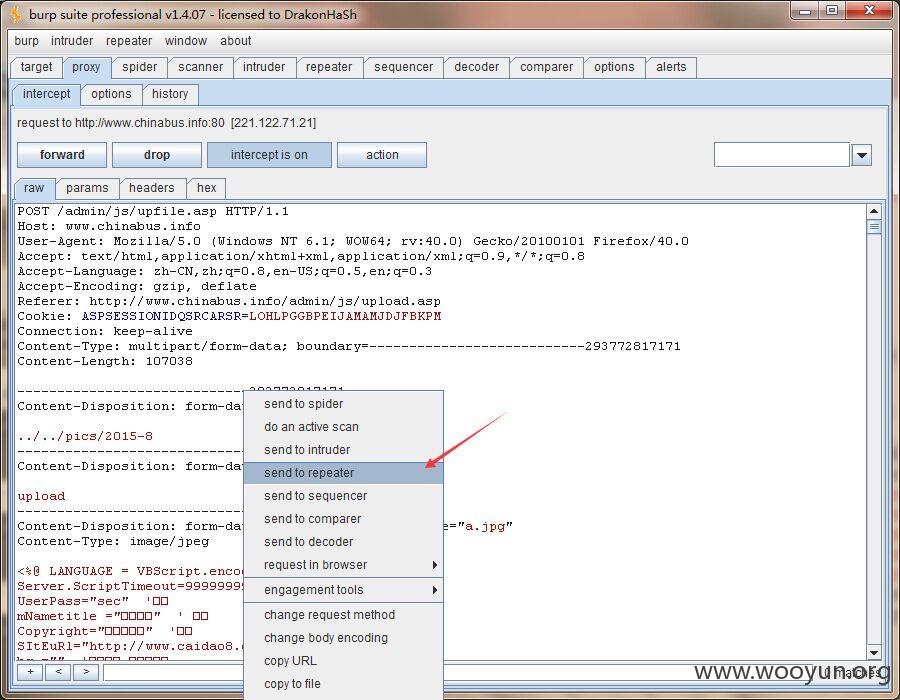Select the headers view tab

coord(152,188)
